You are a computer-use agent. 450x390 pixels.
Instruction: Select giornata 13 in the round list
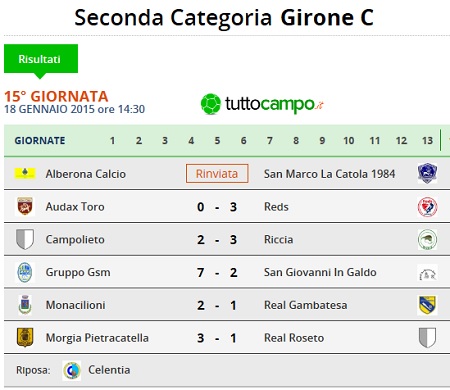click(x=427, y=140)
